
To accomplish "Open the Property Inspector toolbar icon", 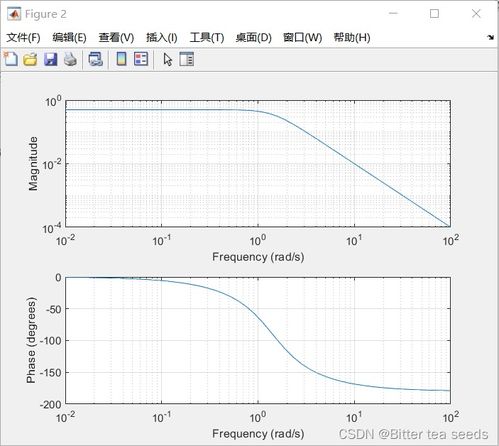I will 186,59.
